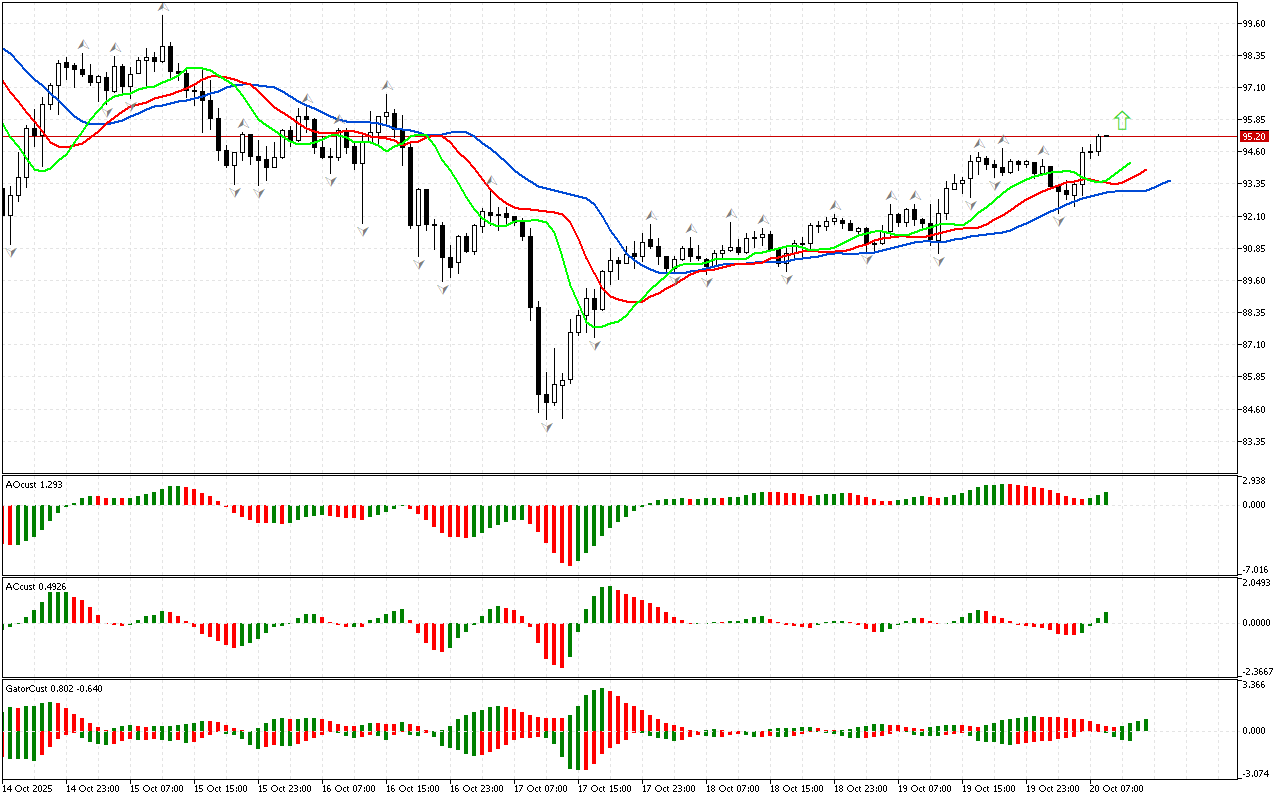The height and width of the screenshot is (800, 1280).
Task: Click the up fractal above the 16 Oct 15:00 peak
Action: coord(385,86)
